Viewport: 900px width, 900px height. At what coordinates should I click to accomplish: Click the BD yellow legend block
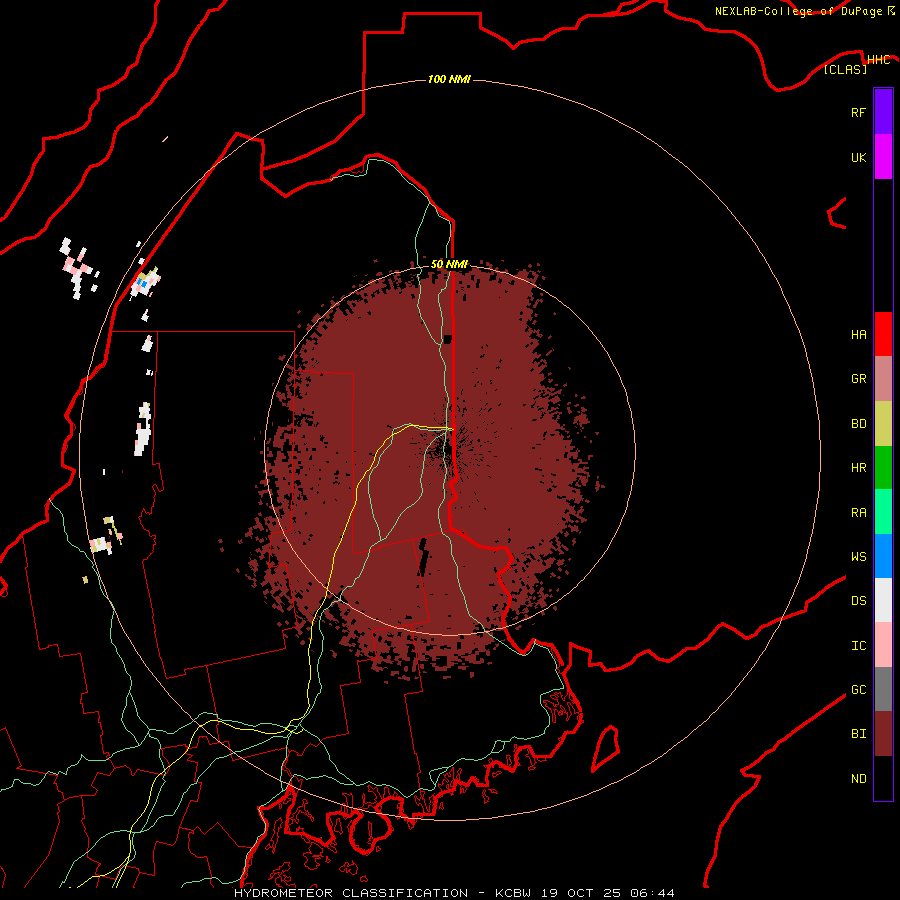click(883, 423)
